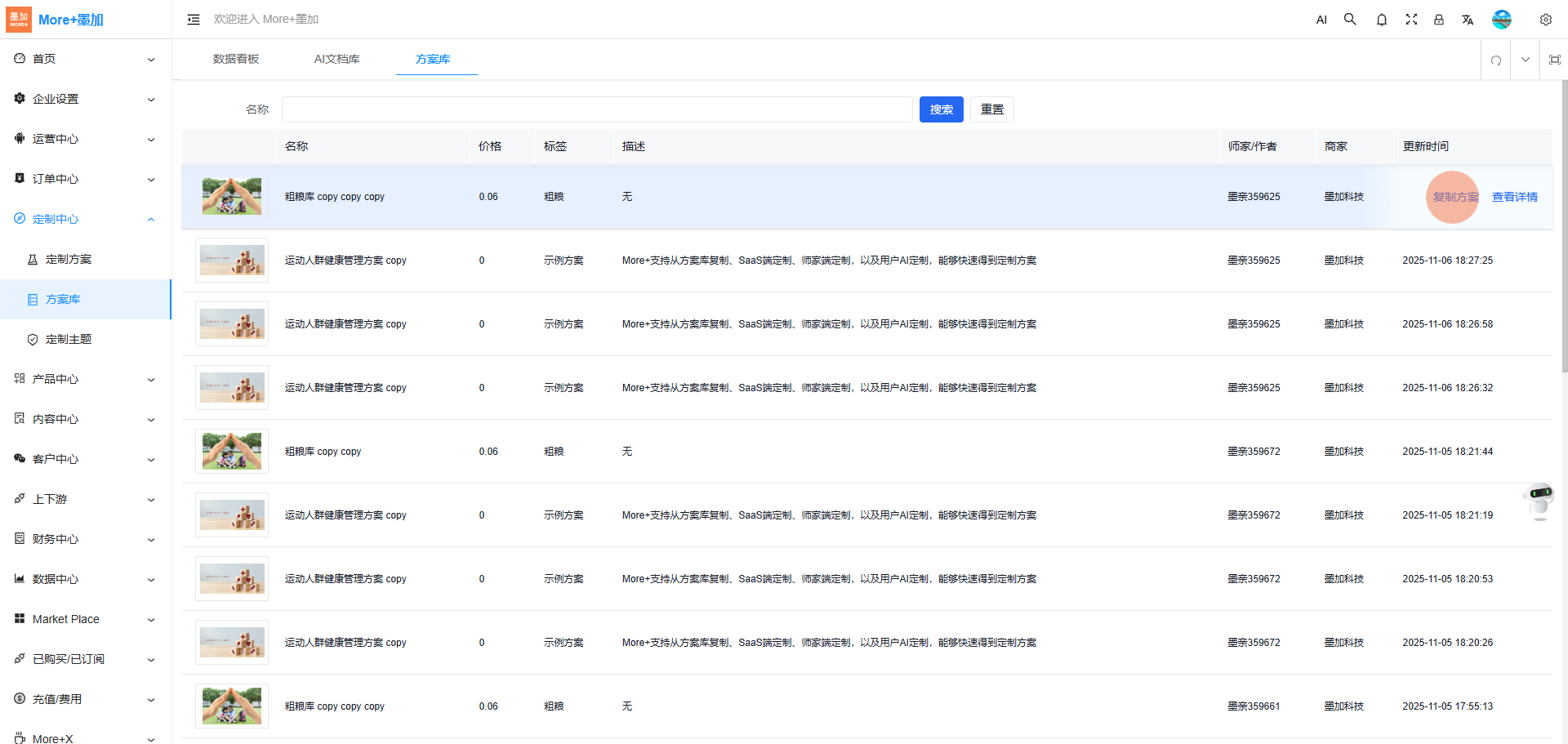
Task: Click 查看详情 link in first row
Action: 1514,197
